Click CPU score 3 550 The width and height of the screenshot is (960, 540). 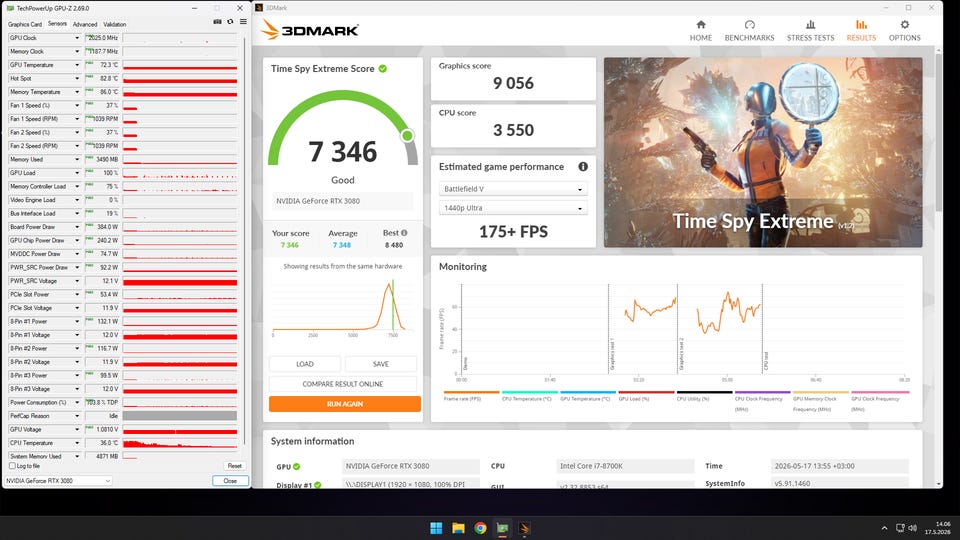coord(513,130)
